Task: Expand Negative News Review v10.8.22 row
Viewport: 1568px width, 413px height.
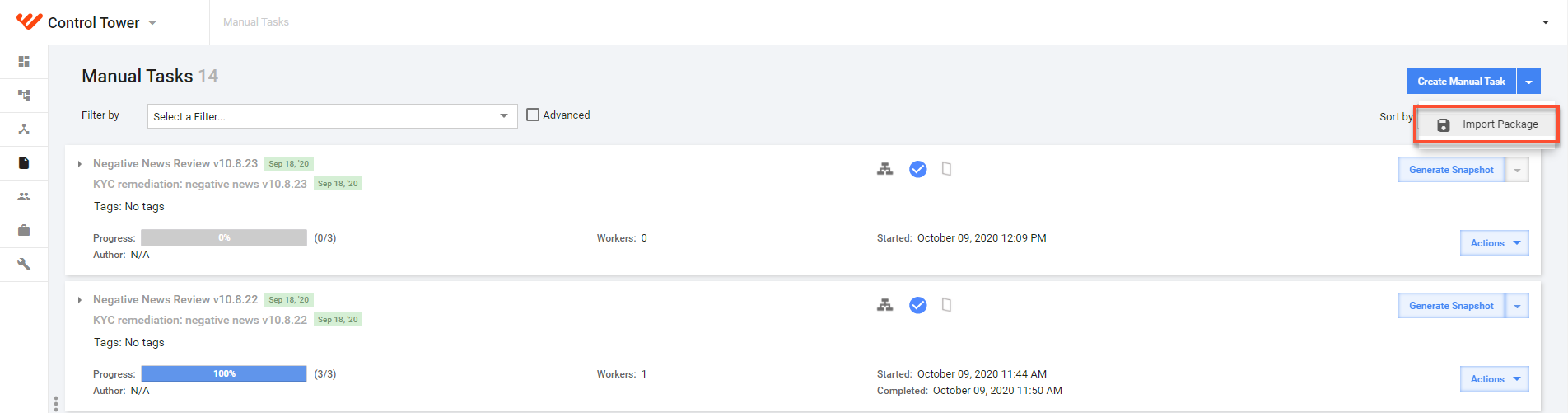Action: pyautogui.click(x=79, y=300)
